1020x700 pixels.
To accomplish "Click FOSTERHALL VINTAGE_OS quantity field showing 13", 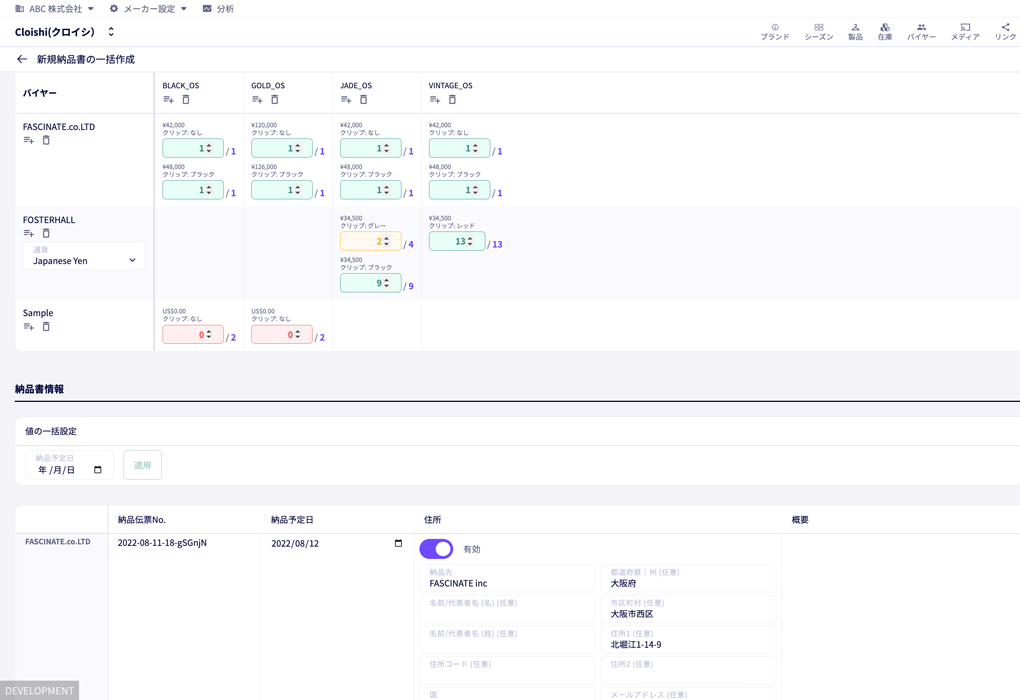I will (x=457, y=241).
